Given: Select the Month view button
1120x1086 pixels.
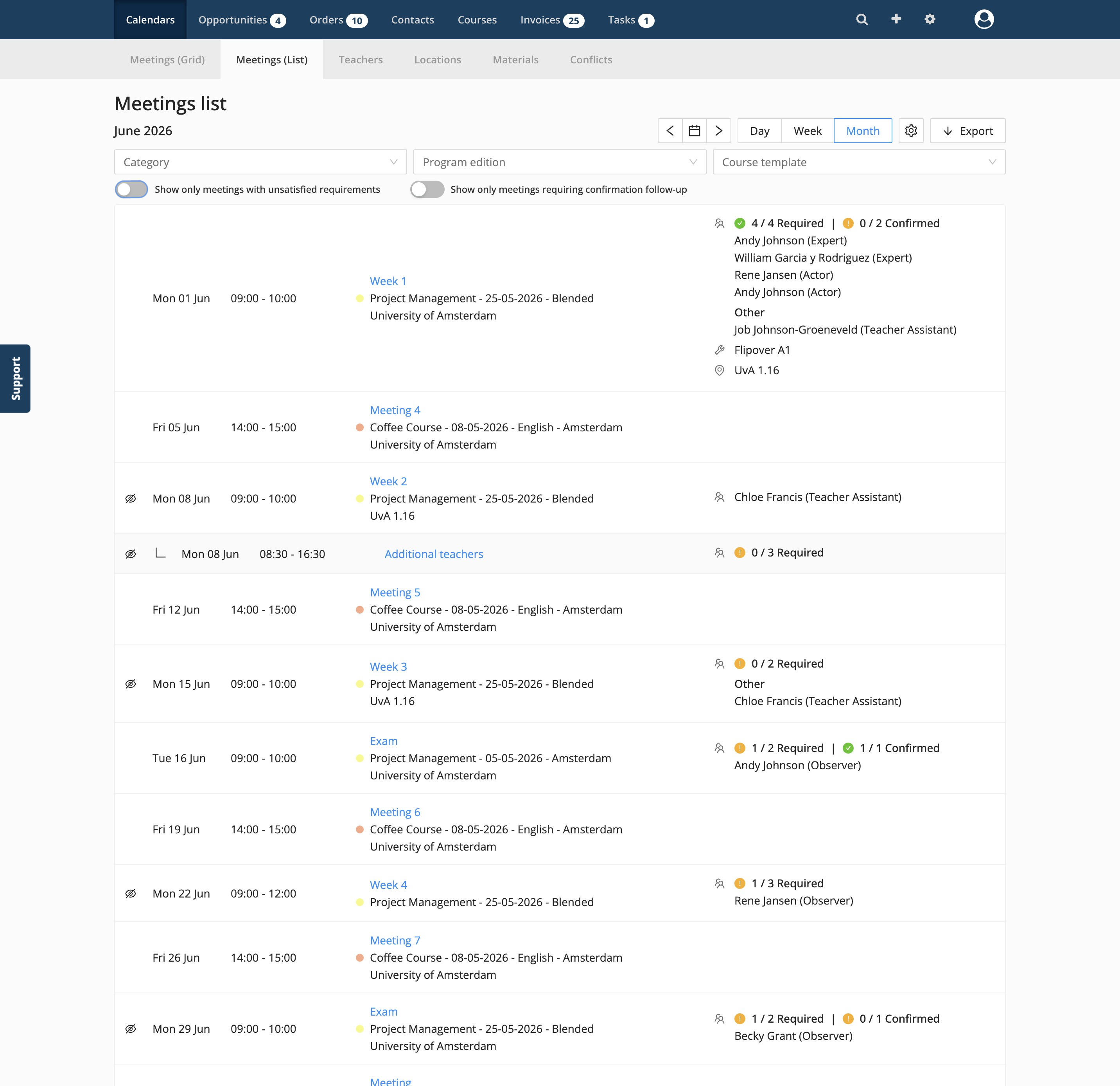Looking at the screenshot, I should point(863,131).
